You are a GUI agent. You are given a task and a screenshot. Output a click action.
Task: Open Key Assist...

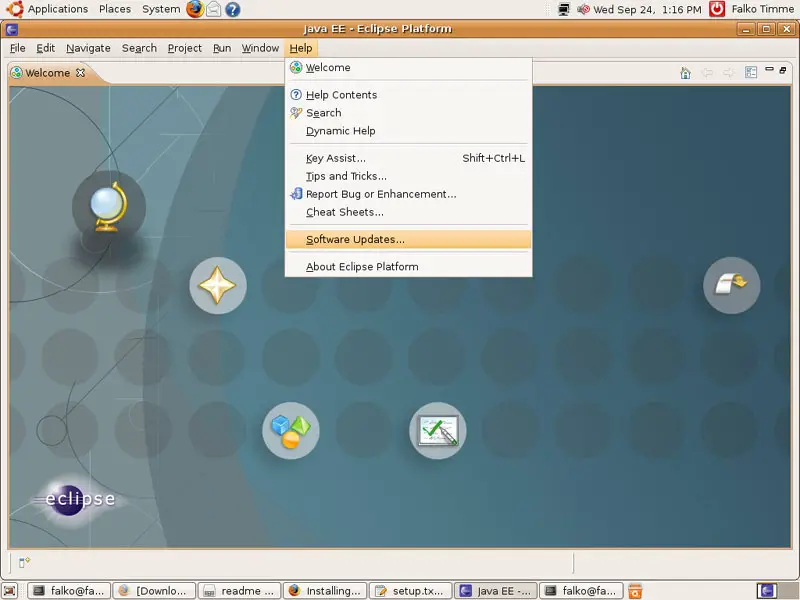point(409,158)
